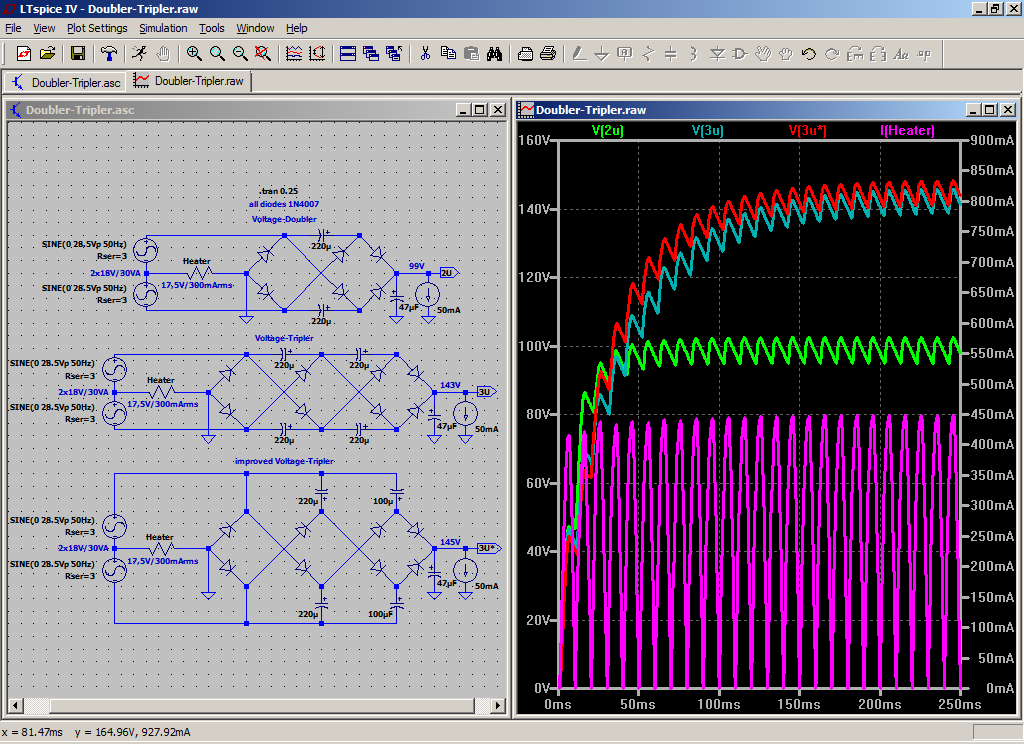This screenshot has width=1024, height=744.
Task: Click the Cut scissors icon
Action: point(425,53)
